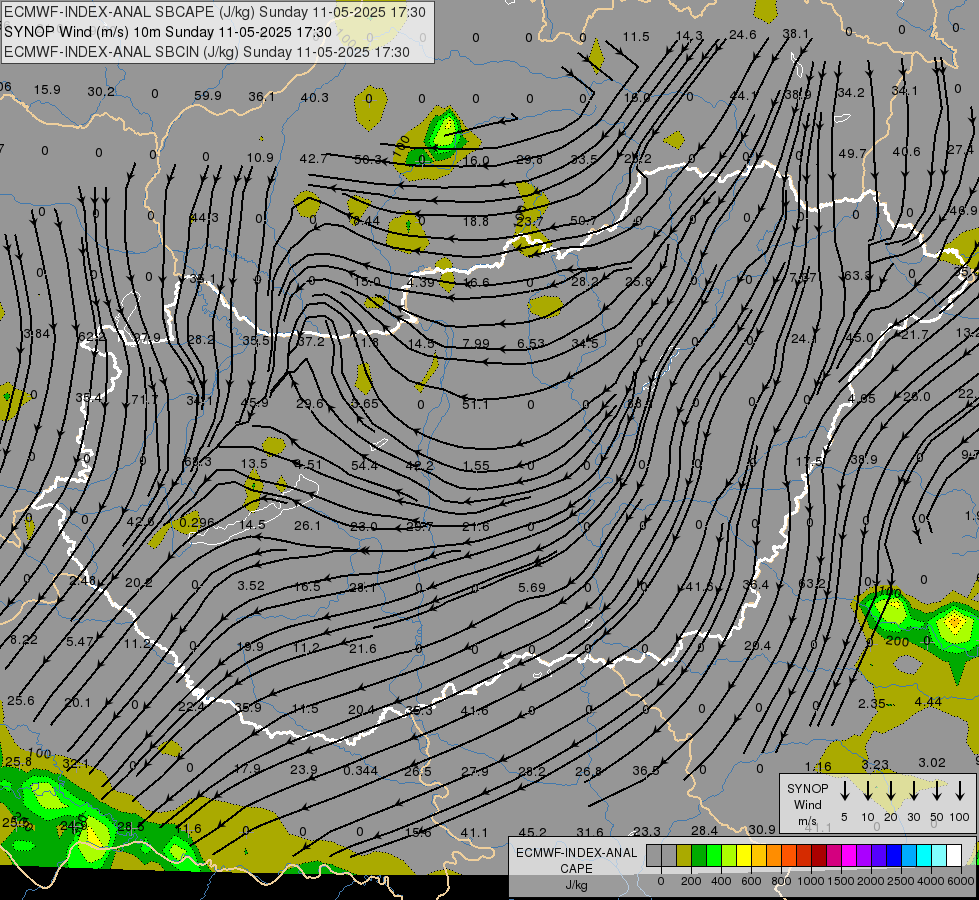Click the map value 5.69
Viewport: 979px width, 900px height.
coord(532,588)
